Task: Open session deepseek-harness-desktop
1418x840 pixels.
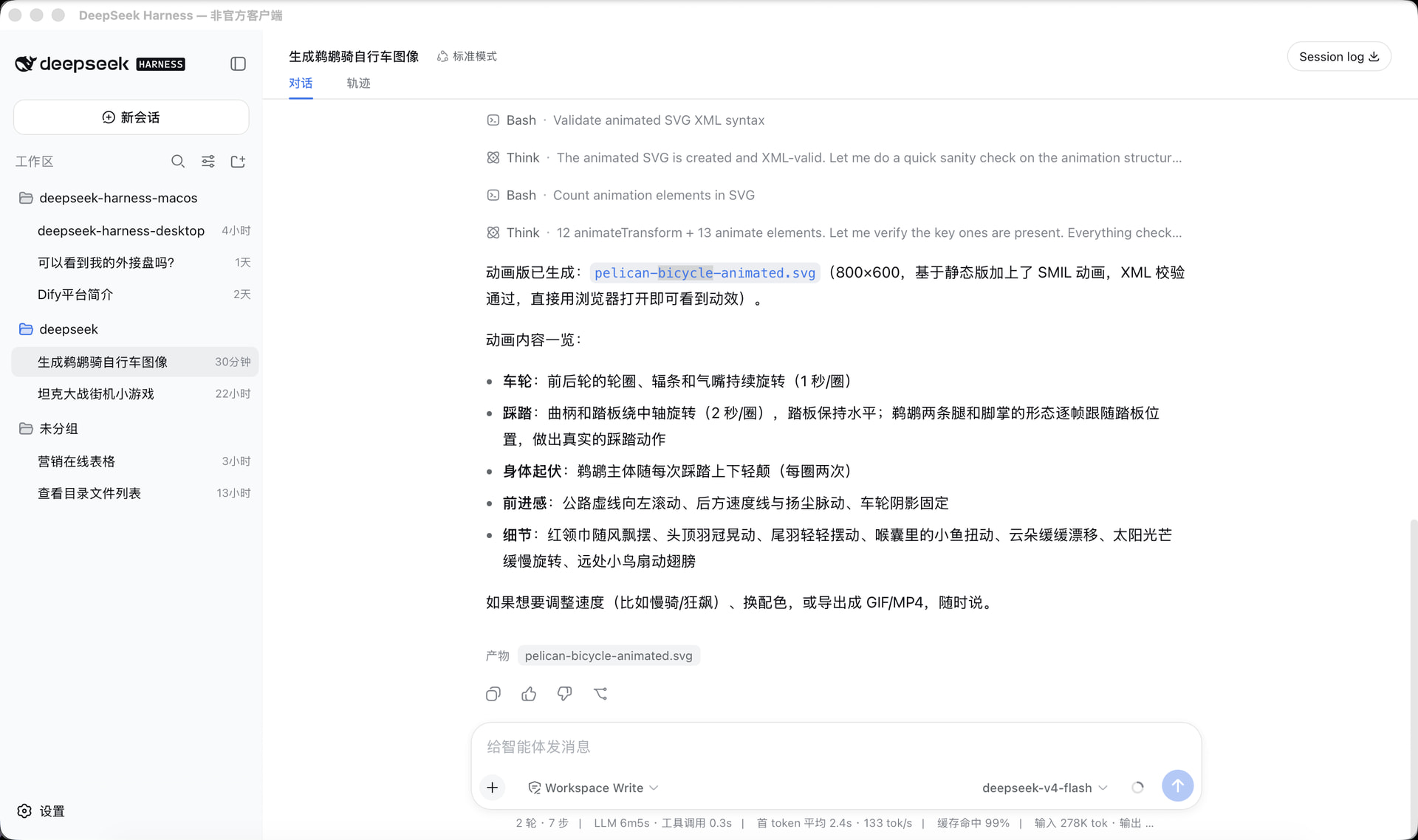Action: 135,231
